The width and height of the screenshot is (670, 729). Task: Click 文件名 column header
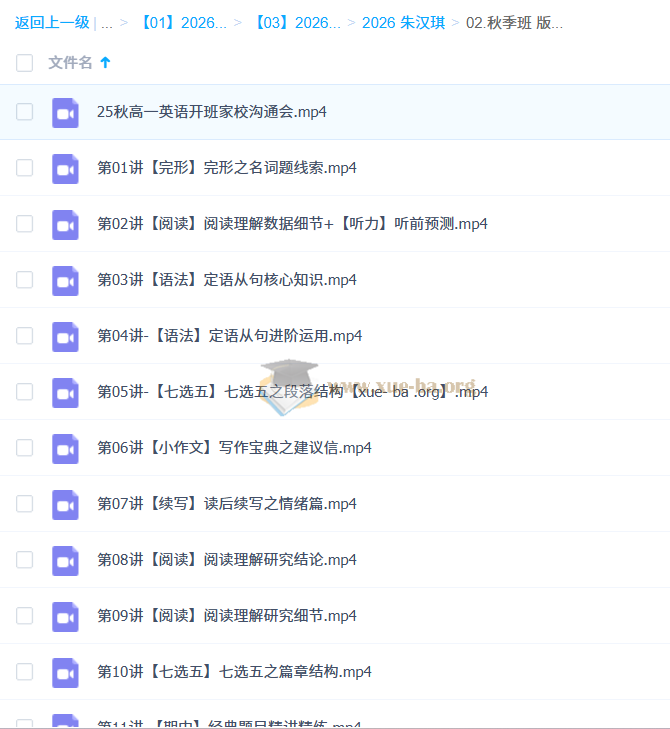pyautogui.click(x=70, y=63)
